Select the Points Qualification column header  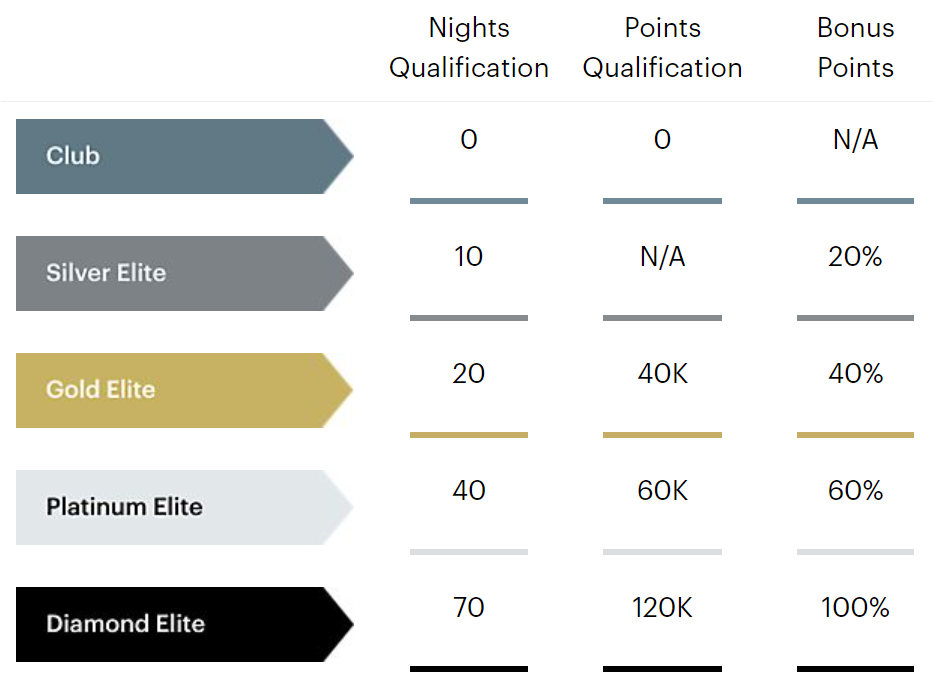662,48
